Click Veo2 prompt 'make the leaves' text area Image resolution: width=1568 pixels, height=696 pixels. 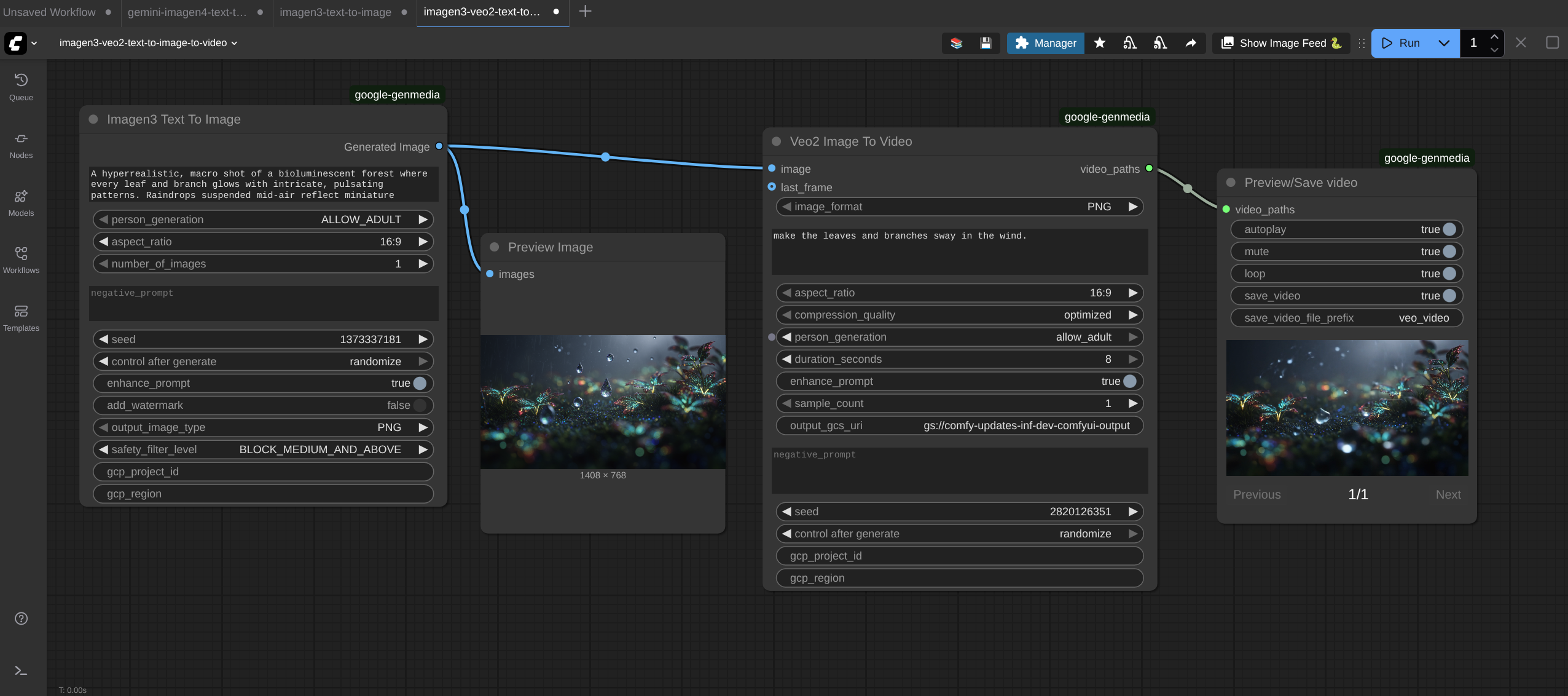(x=960, y=251)
